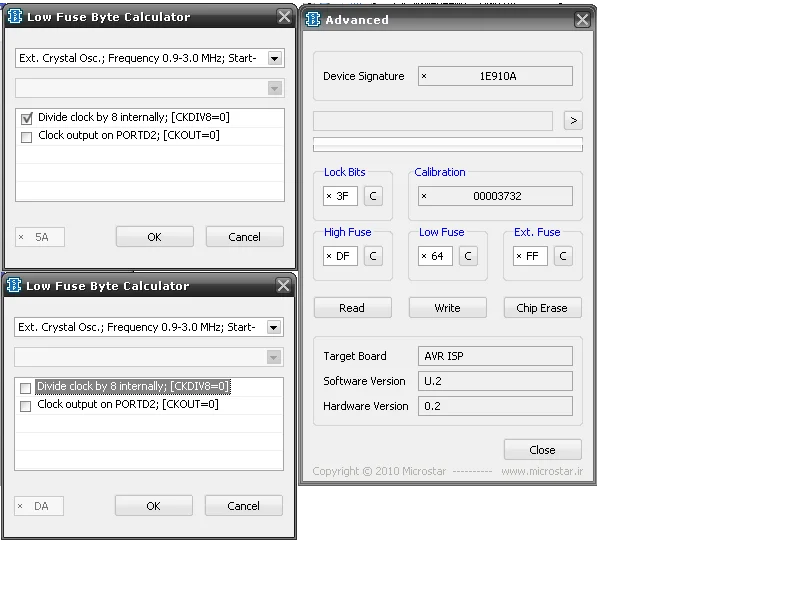The width and height of the screenshot is (800, 600).
Task: Close the Advanced window with X
Action: click(x=582, y=20)
